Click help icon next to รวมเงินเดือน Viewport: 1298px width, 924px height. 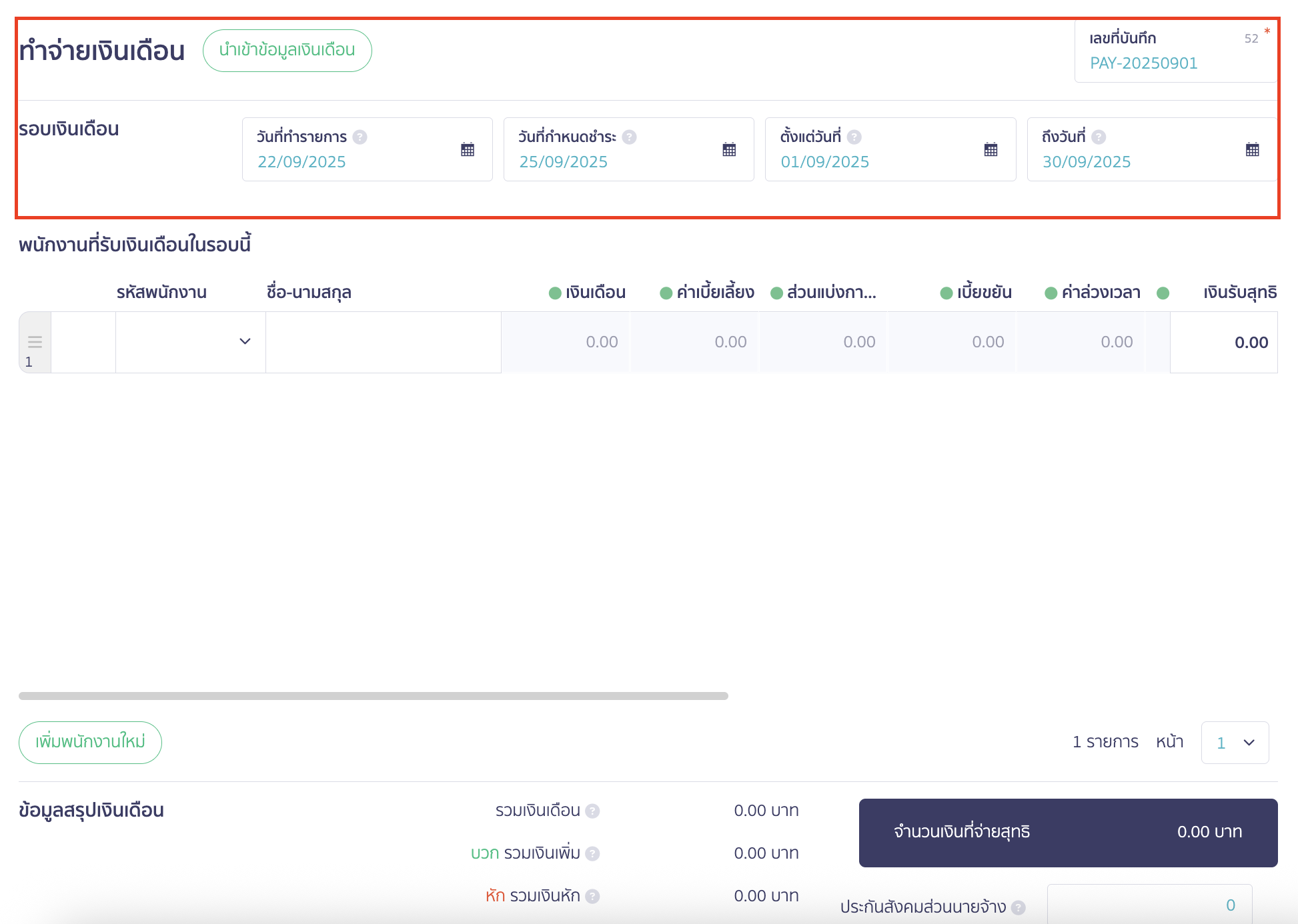[x=592, y=811]
